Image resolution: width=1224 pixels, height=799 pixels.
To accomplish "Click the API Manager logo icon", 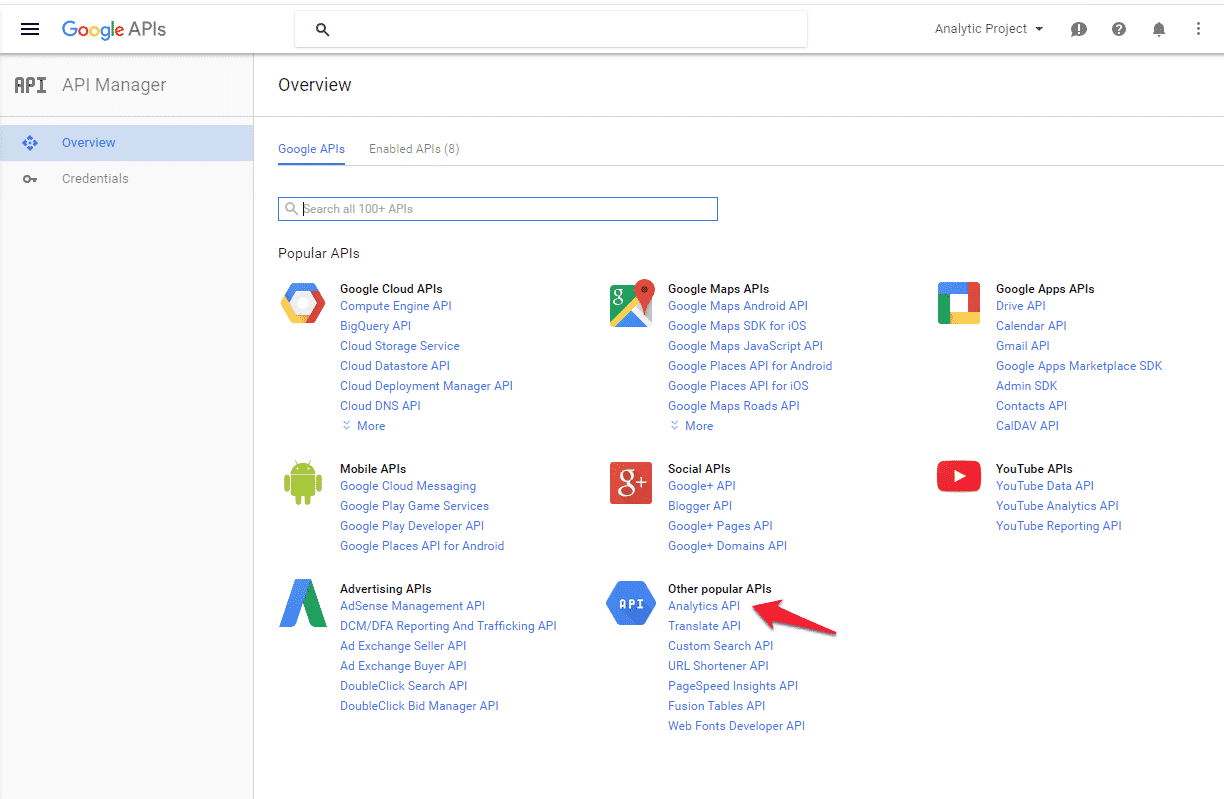I will pyautogui.click(x=30, y=85).
